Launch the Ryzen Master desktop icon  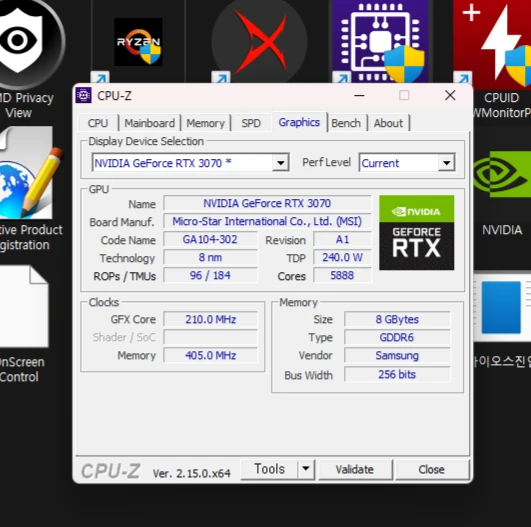pyautogui.click(x=138, y=42)
